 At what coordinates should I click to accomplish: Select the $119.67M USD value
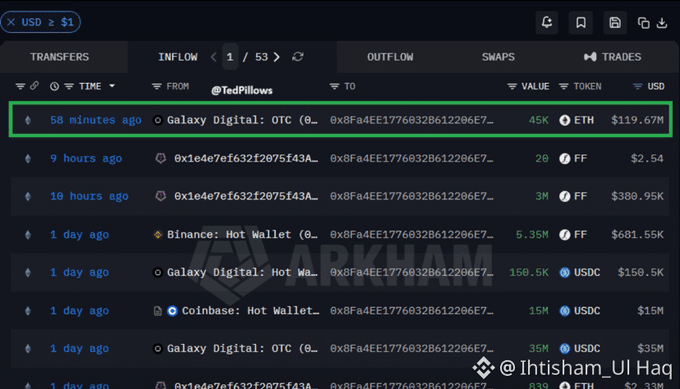pos(637,120)
